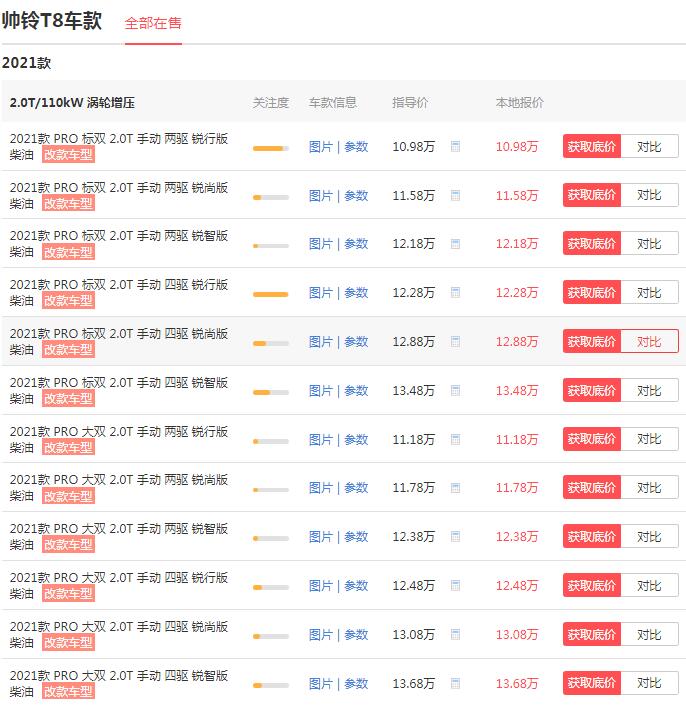Click calculator icon beside 12.38万 guide price
Screen dimensions: 686x705
pyautogui.click(x=455, y=537)
